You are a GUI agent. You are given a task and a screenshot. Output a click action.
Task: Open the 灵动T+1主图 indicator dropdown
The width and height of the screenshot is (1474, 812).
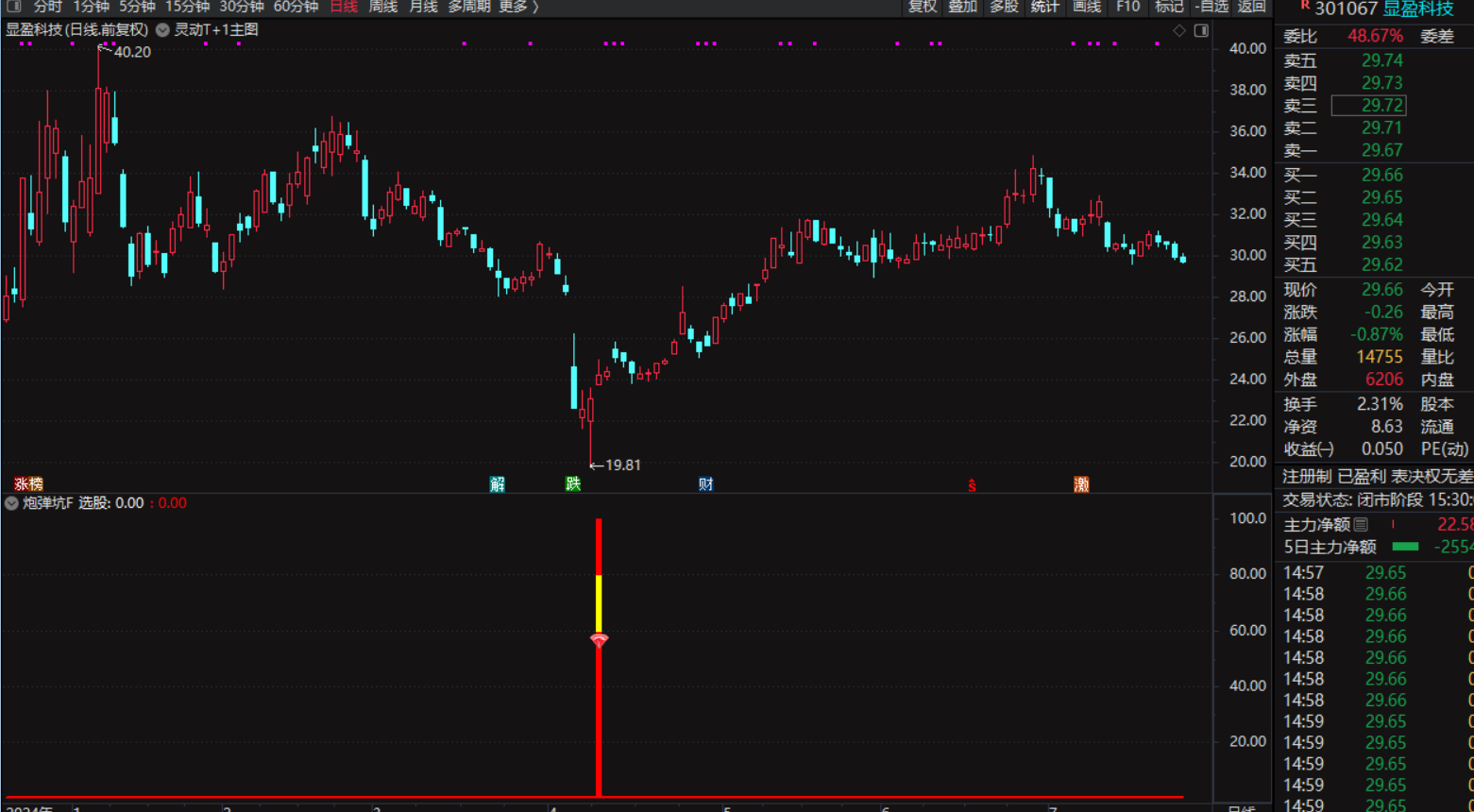tap(163, 30)
